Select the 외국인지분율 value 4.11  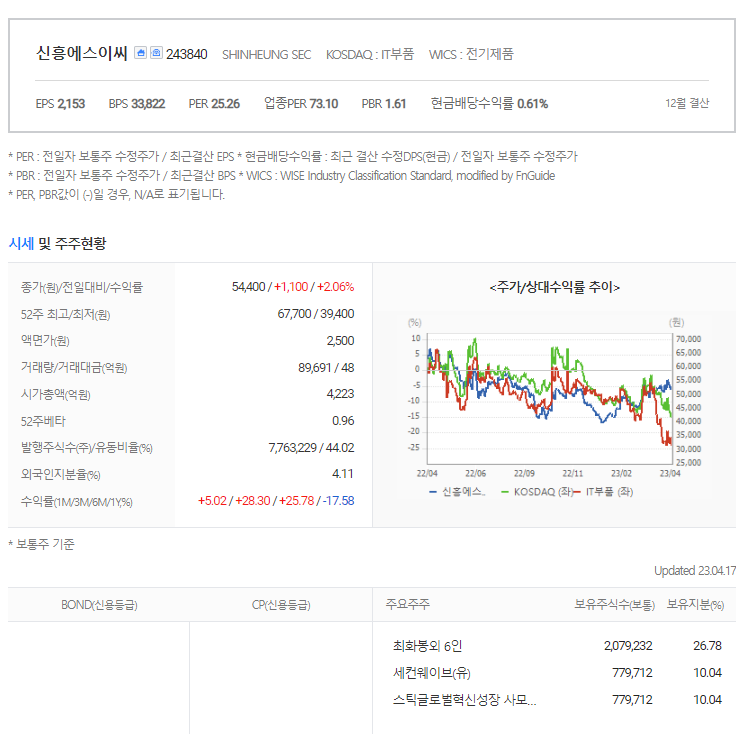(343, 474)
